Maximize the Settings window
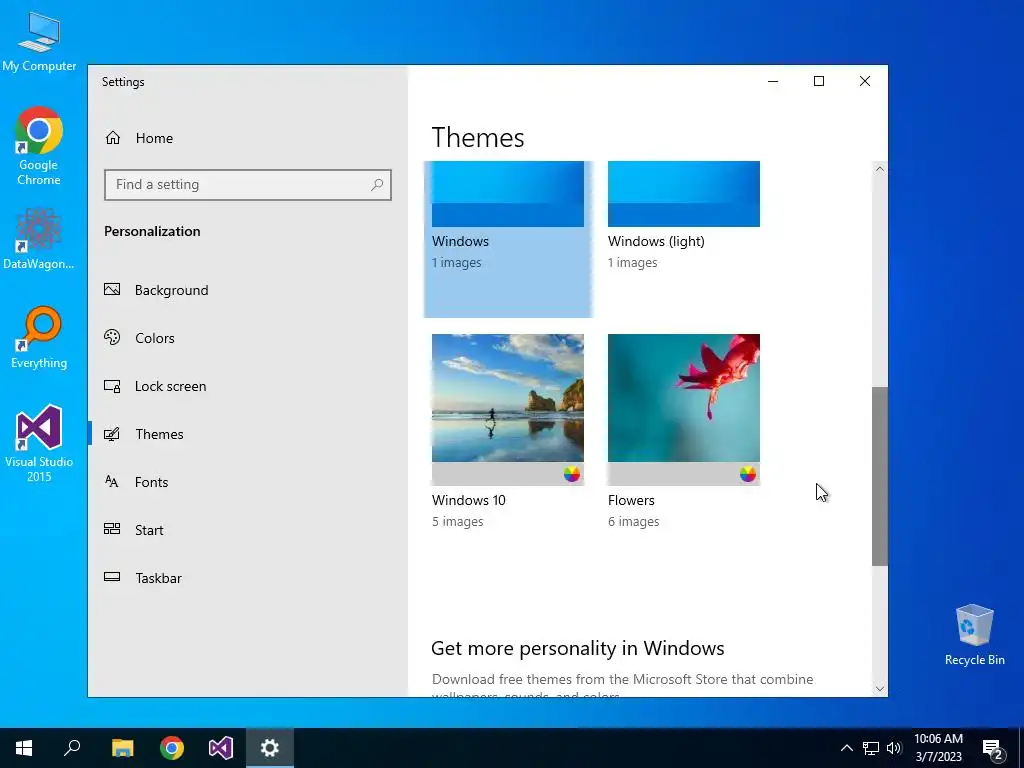The width and height of the screenshot is (1024, 768). pyautogui.click(x=819, y=81)
